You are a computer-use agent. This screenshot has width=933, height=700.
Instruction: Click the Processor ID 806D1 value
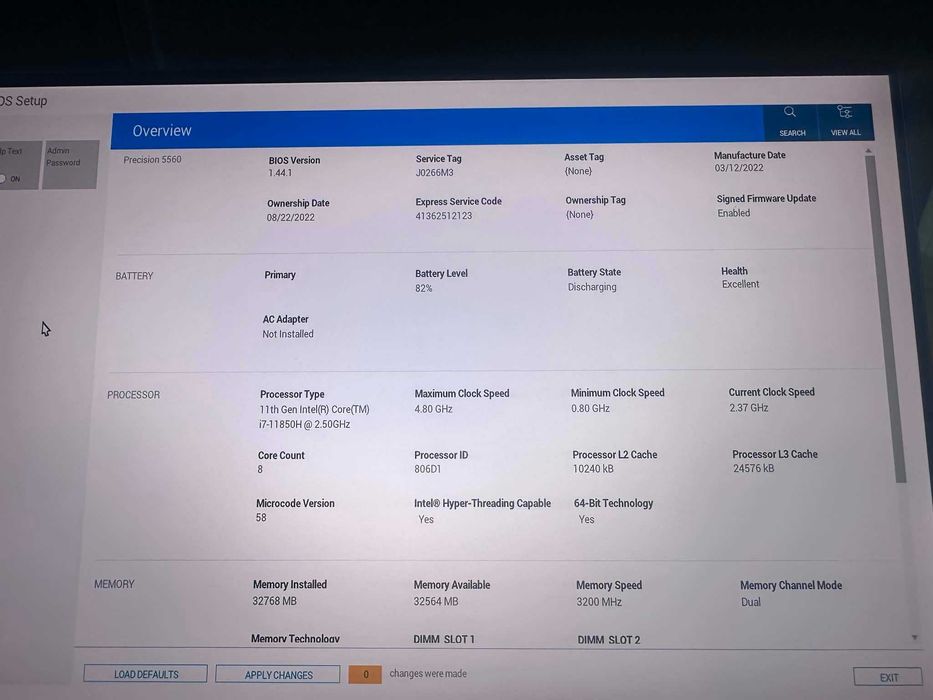[427, 469]
